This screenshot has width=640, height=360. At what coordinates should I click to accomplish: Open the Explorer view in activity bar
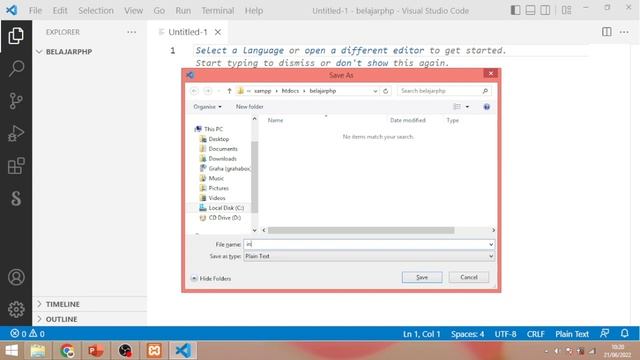[16, 36]
